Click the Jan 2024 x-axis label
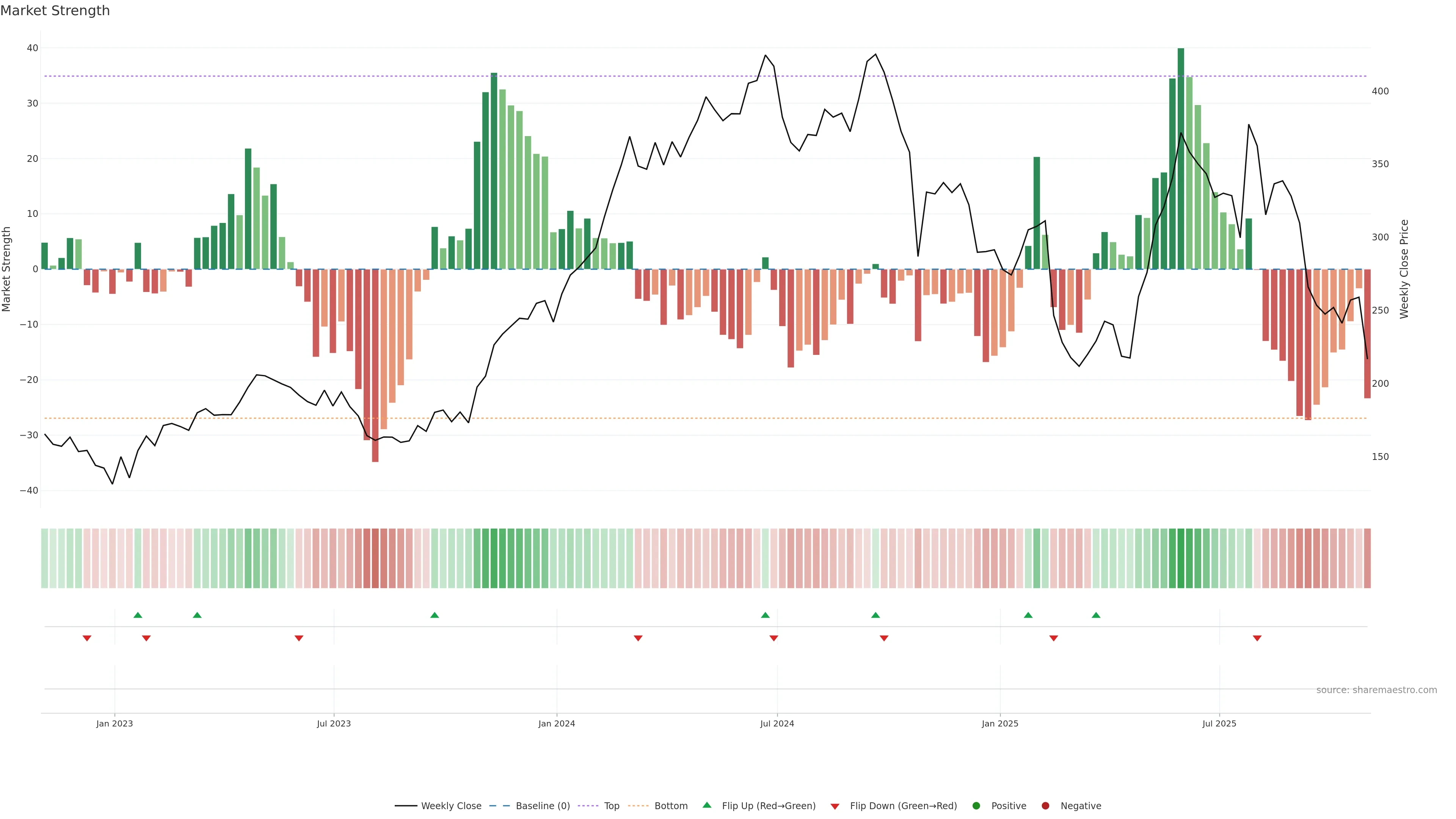Screen dimensions: 1456x819 click(557, 723)
